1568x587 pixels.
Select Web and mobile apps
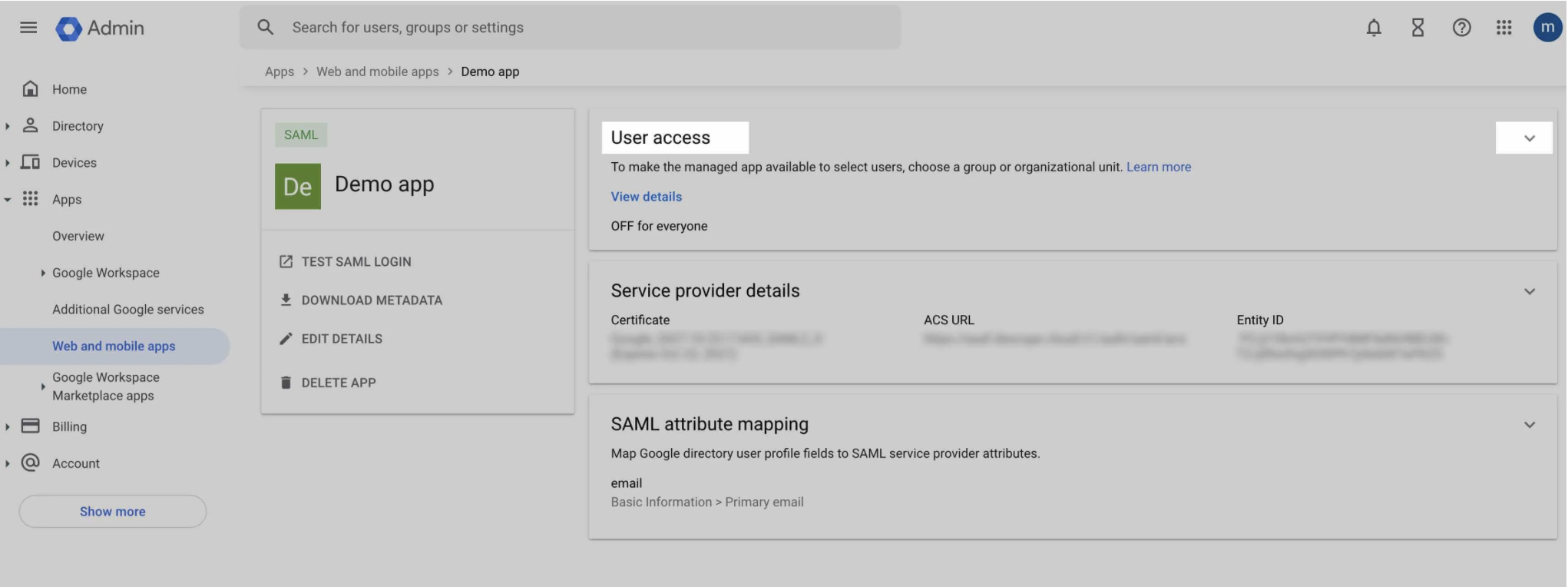point(114,346)
